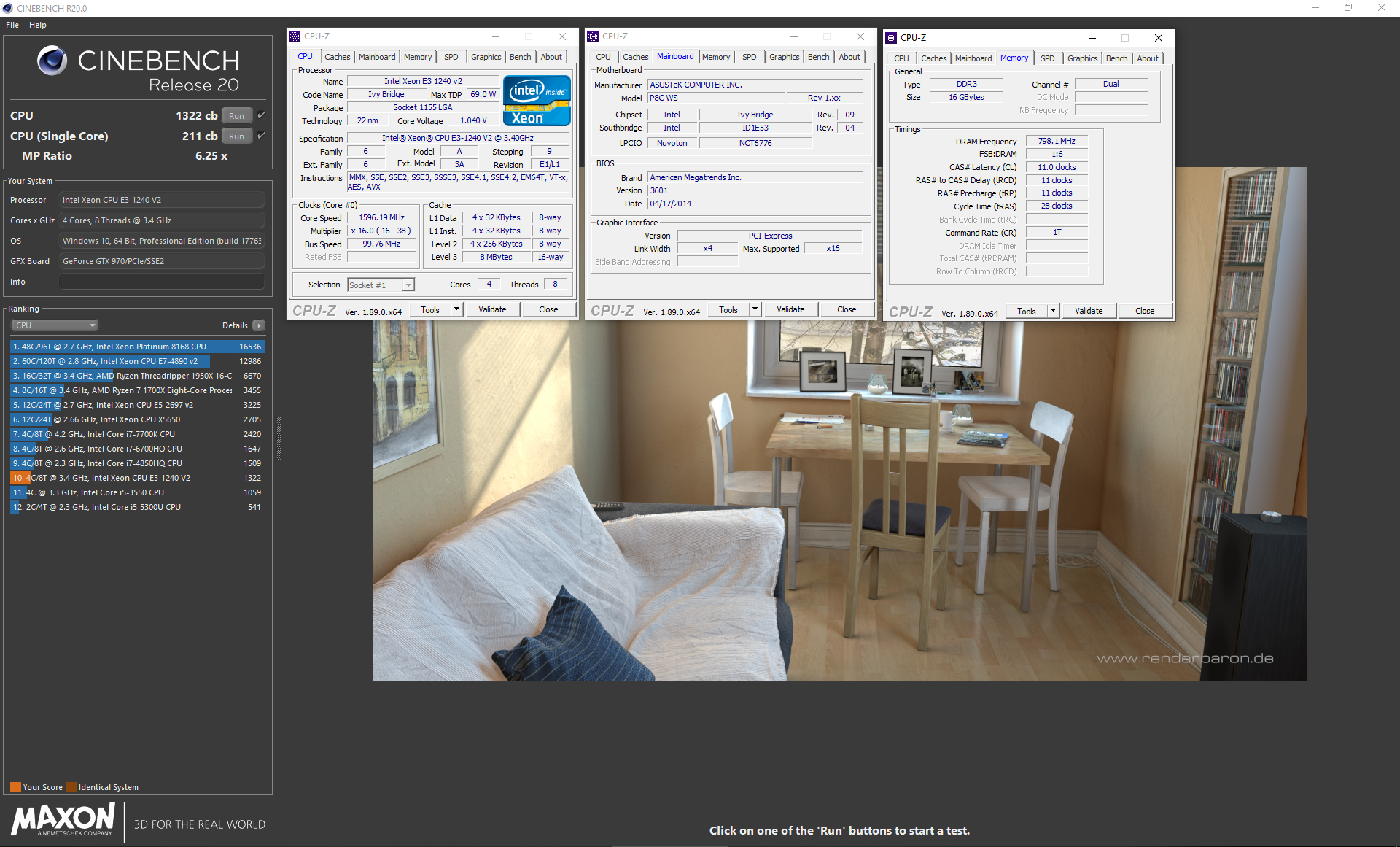Viewport: 1400px width, 847px height.
Task: Toggle the CPU Single Core test checkbox
Action: point(261,136)
